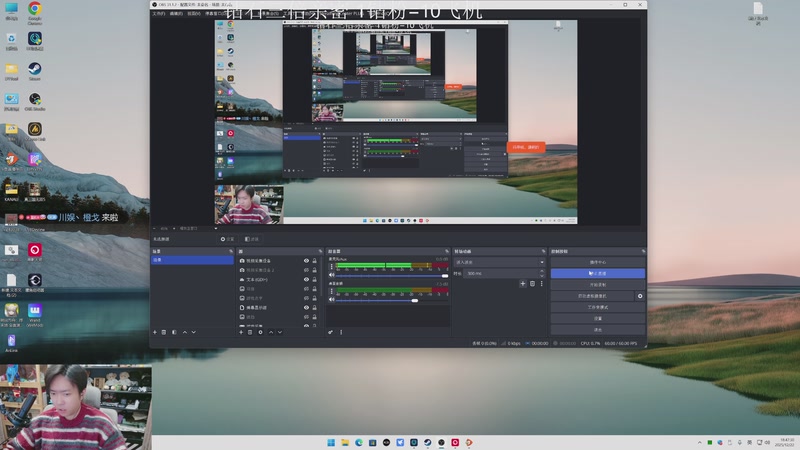
Task: Open the Wand desktop shortcut
Action: point(35,314)
